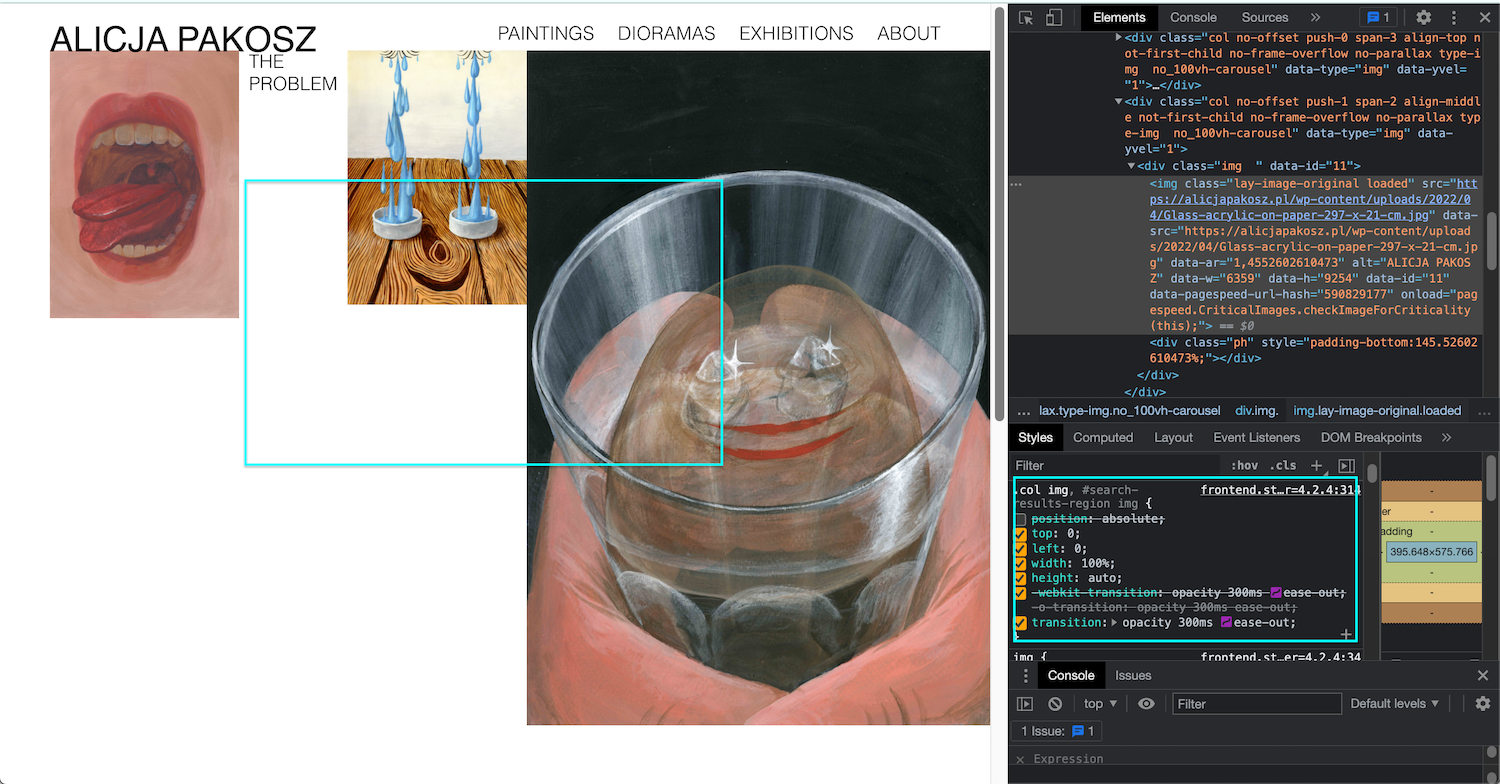Switch to the Computed tab
The height and width of the screenshot is (784, 1500).
pos(1102,437)
